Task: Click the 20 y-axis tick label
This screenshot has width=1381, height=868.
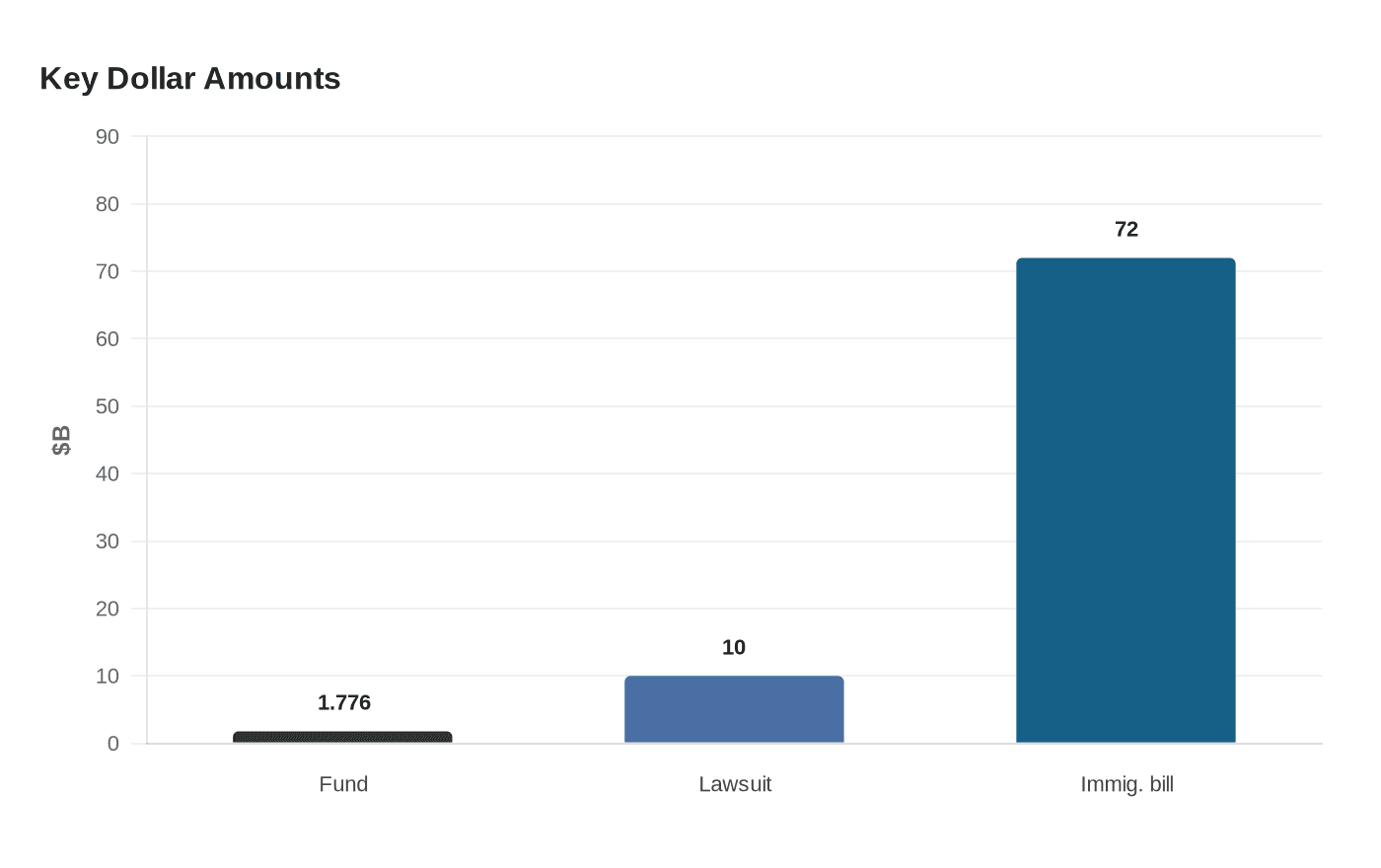Action: [x=108, y=609]
